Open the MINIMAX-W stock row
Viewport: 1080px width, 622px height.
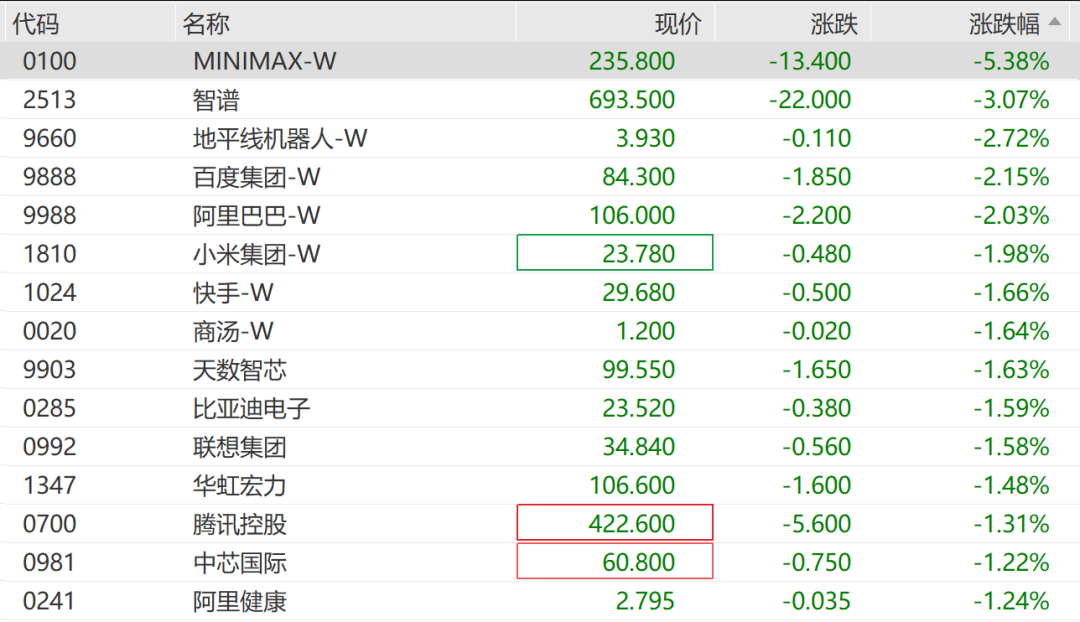tap(540, 61)
